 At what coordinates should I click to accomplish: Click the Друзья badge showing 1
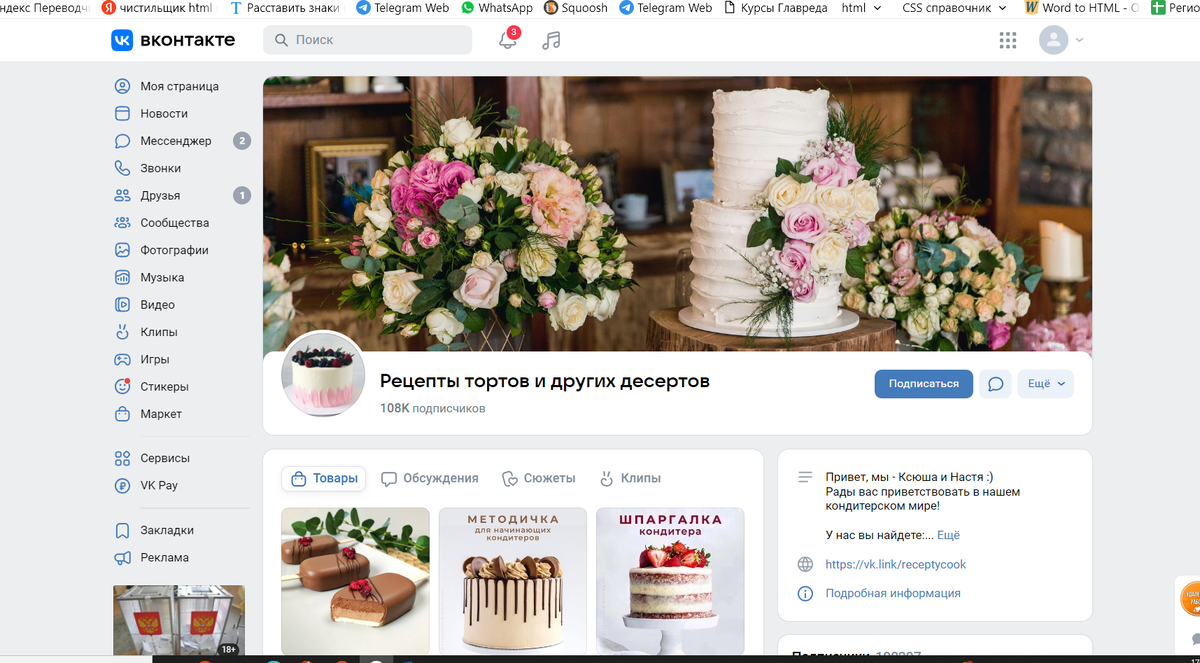(x=242, y=195)
